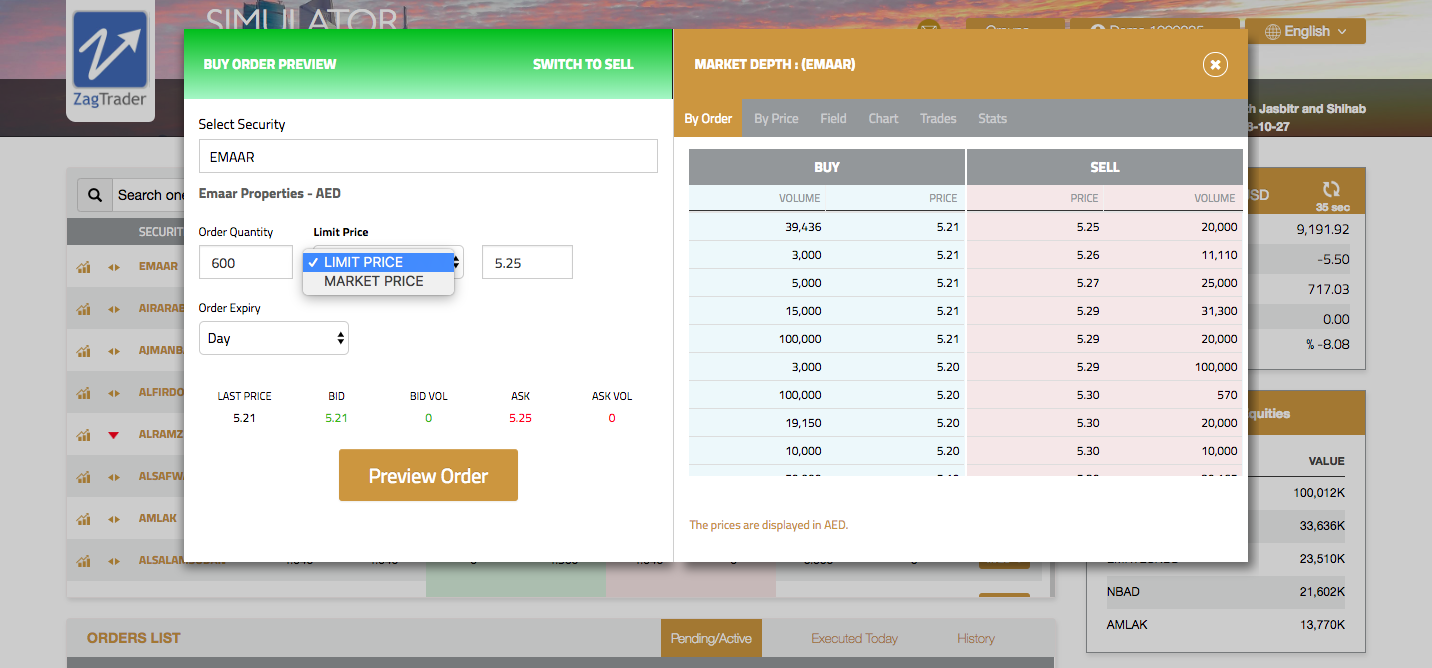The height and width of the screenshot is (668, 1432).
Task: Open chart icon for ALFIRDO row
Action: tap(84, 393)
